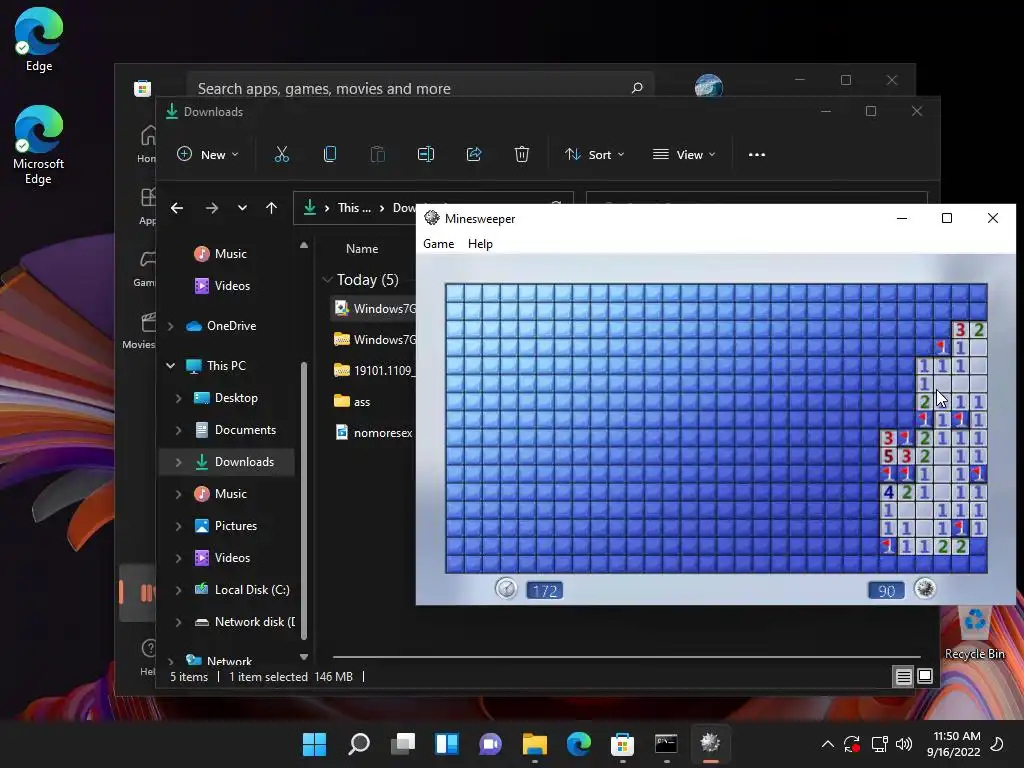Open recent locations chevron dropdown

(x=242, y=208)
